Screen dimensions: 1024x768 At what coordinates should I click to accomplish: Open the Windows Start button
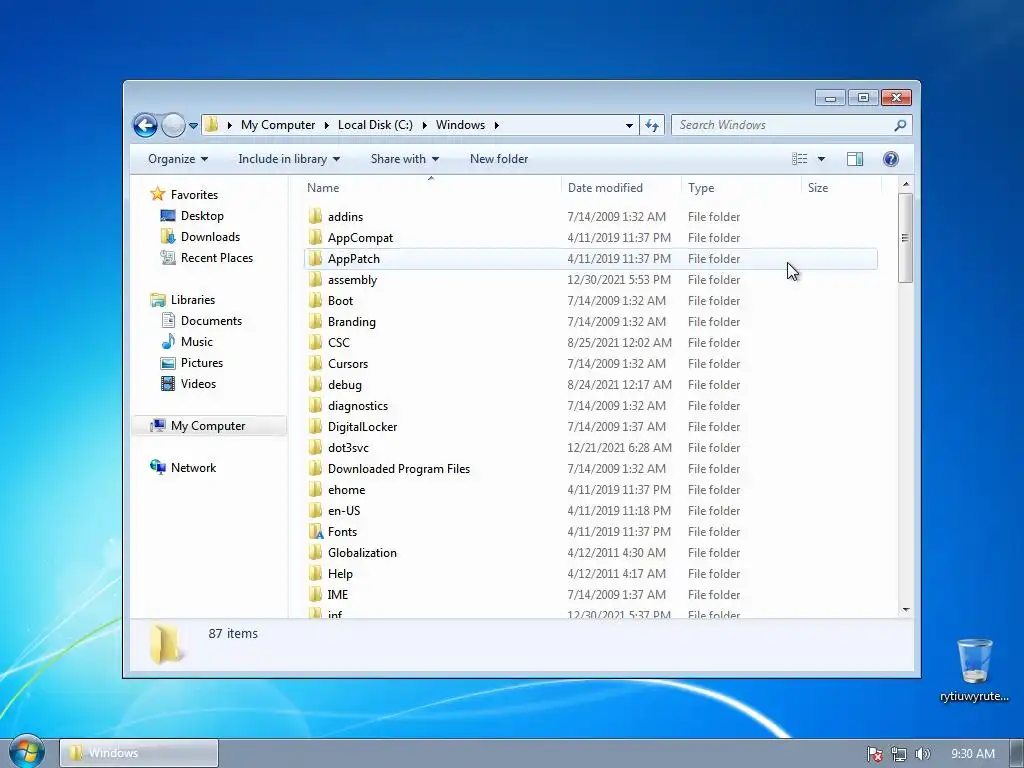(x=26, y=751)
